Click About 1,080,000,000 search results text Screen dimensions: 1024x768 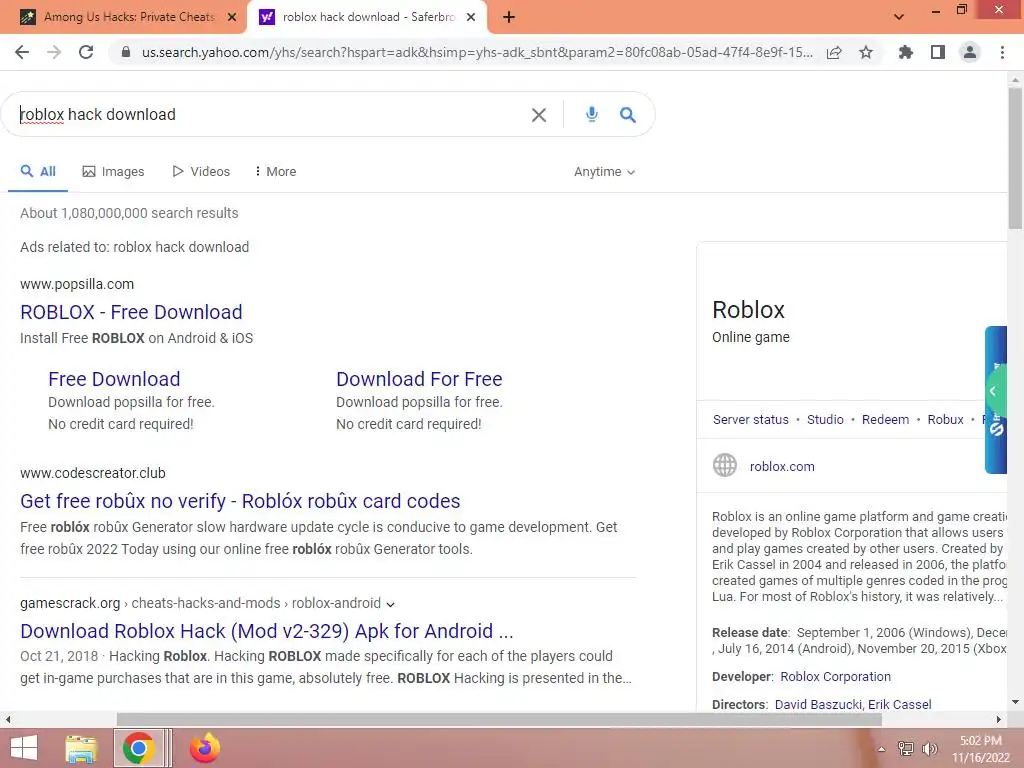pyautogui.click(x=129, y=213)
